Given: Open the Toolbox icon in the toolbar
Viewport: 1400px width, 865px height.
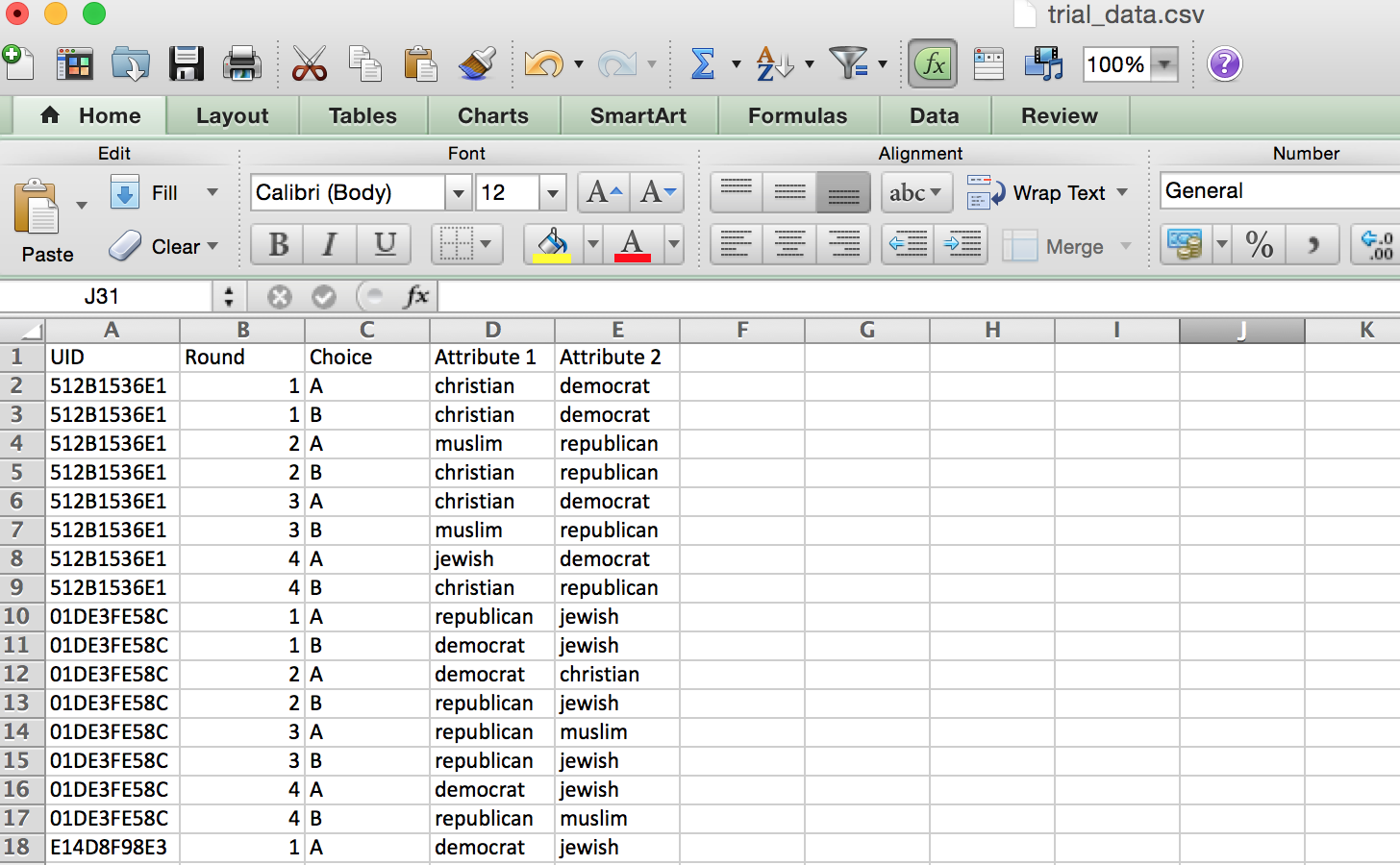Looking at the screenshot, I should click(x=988, y=64).
